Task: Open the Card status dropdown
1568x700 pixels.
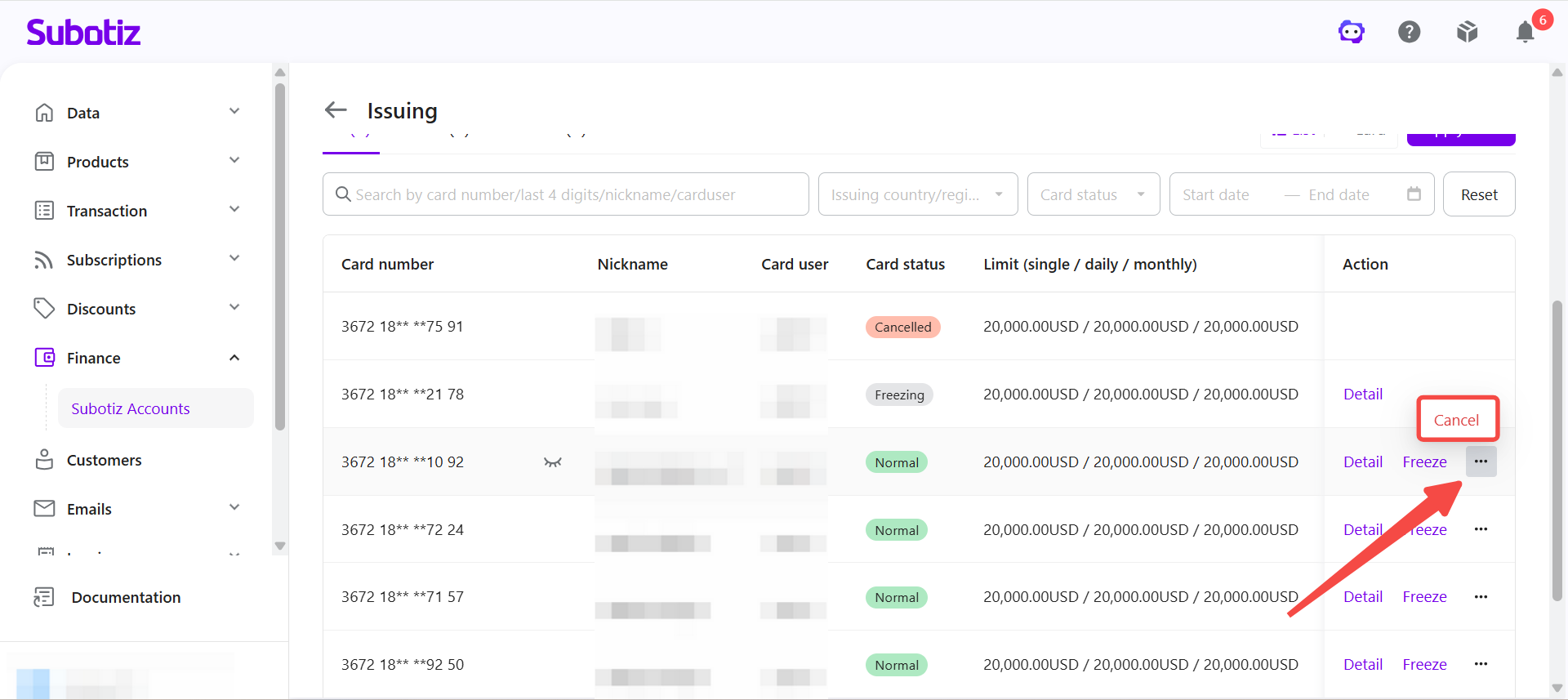Action: 1094,194
